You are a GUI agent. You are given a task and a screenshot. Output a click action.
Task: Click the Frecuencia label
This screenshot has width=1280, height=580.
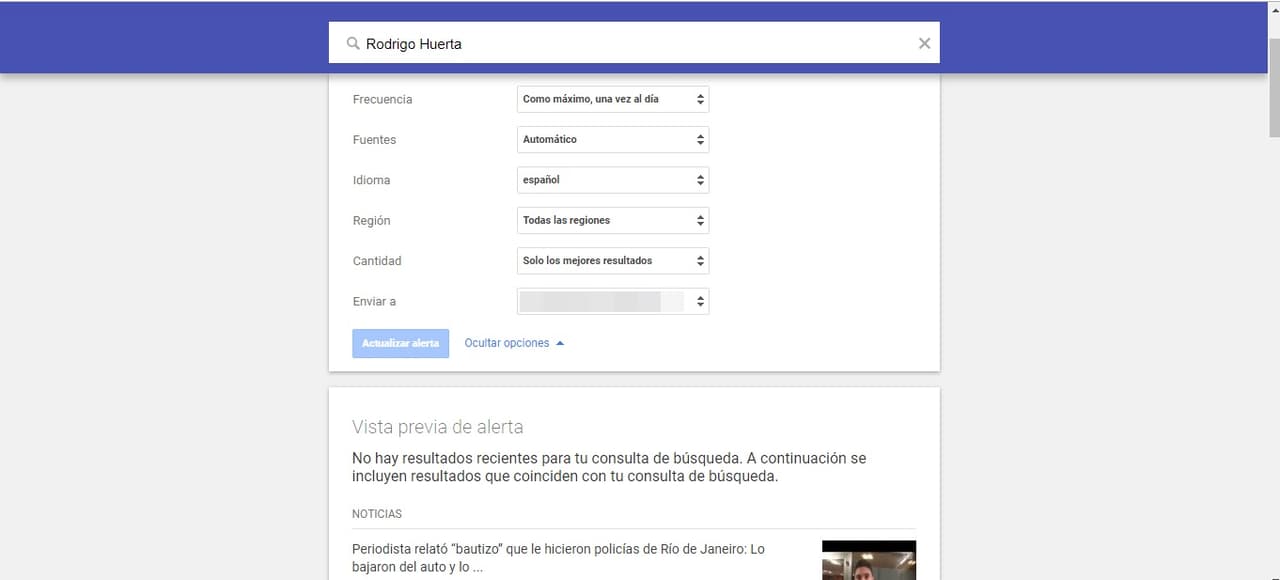click(x=382, y=100)
